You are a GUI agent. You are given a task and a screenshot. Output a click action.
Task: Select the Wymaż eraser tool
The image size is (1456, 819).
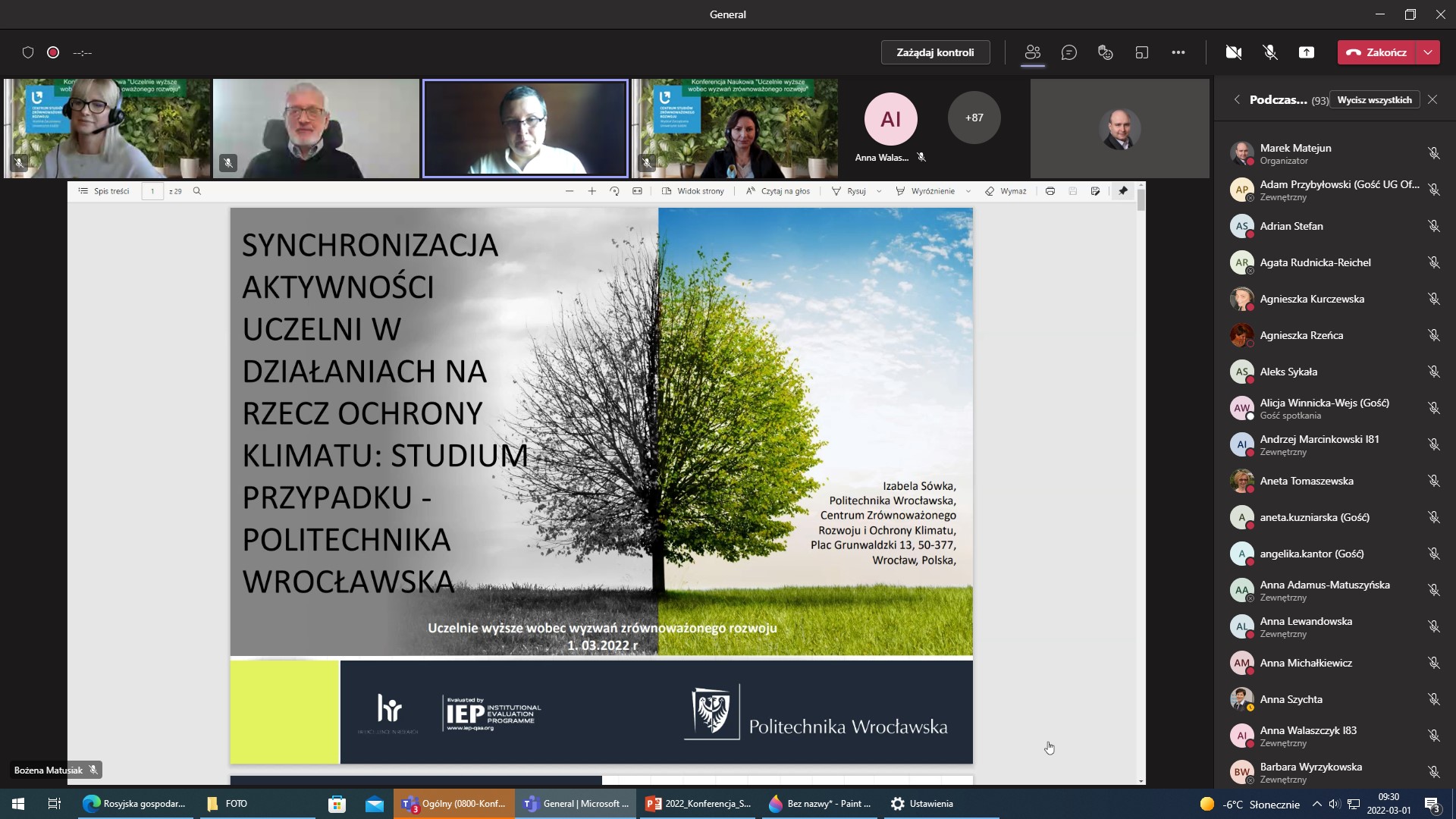(1005, 191)
